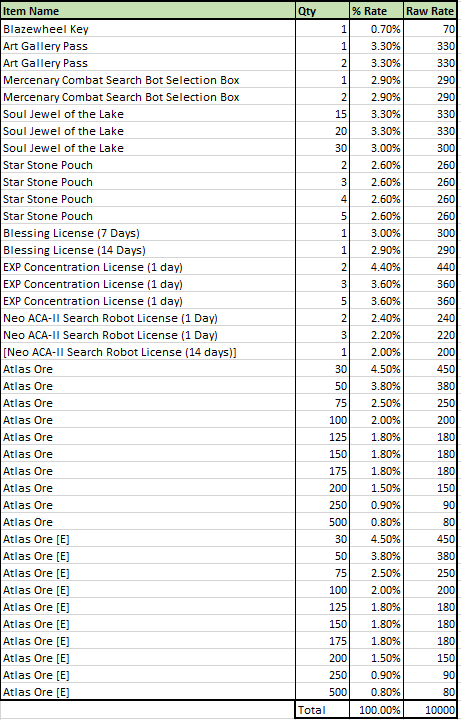Select the Item Name header cell
Screen dimensions: 461x720
[148, 11]
